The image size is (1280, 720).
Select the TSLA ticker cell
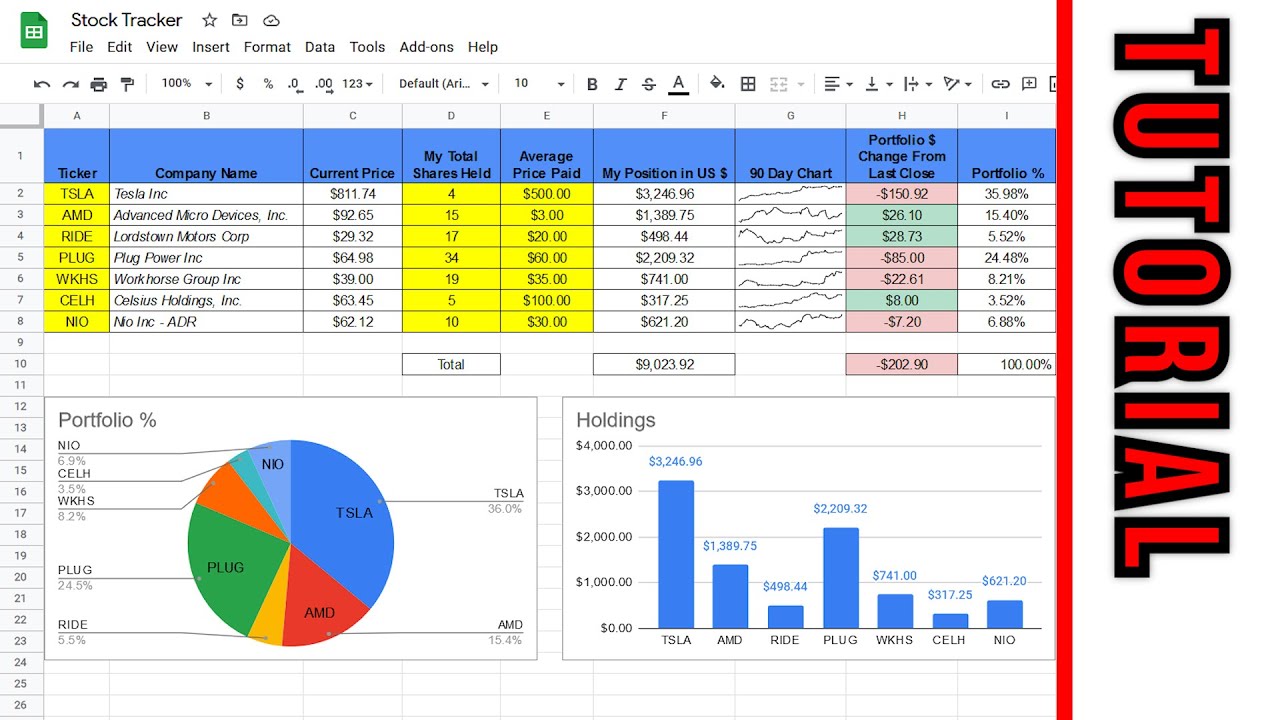pyautogui.click(x=77, y=194)
